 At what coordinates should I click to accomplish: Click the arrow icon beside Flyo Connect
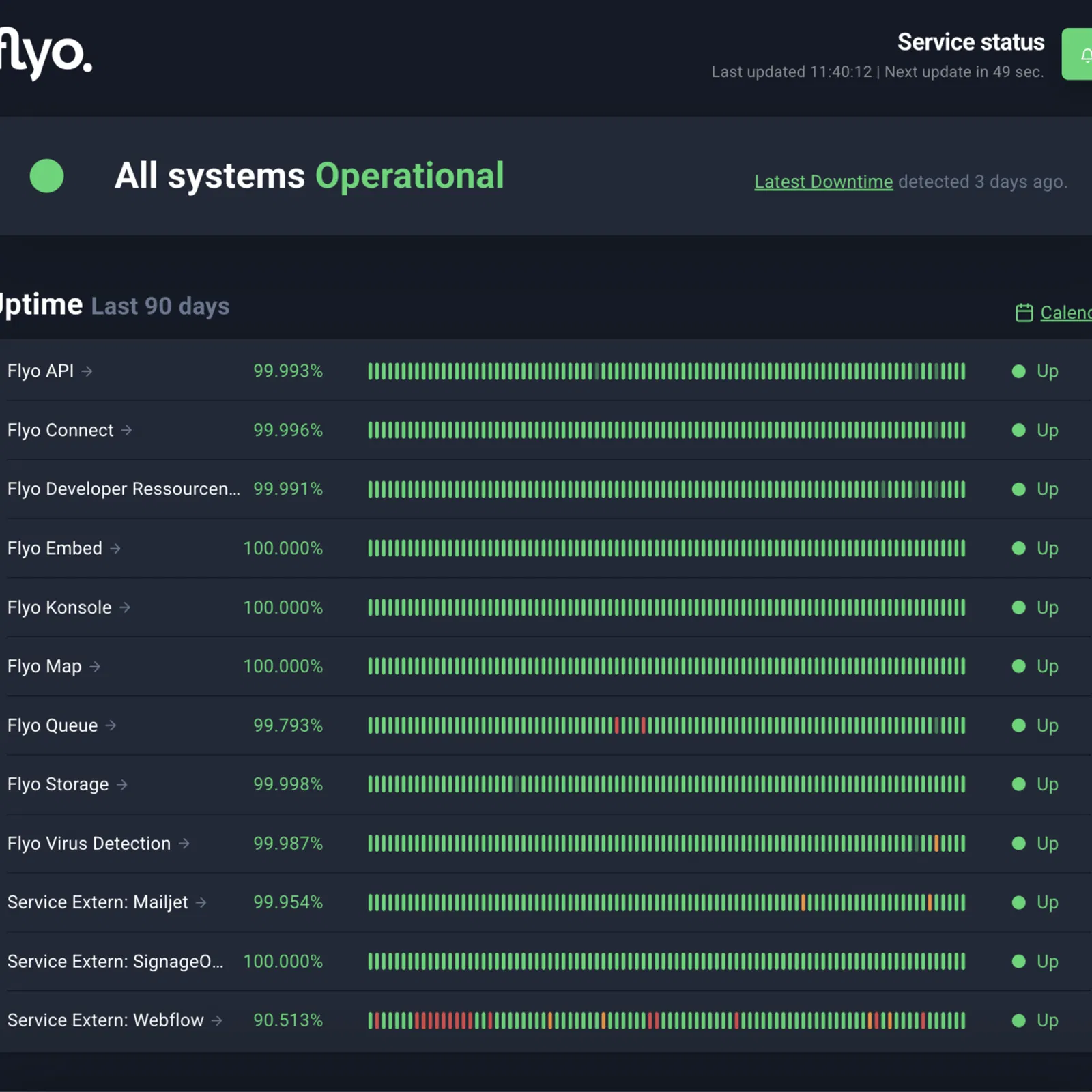click(x=127, y=430)
